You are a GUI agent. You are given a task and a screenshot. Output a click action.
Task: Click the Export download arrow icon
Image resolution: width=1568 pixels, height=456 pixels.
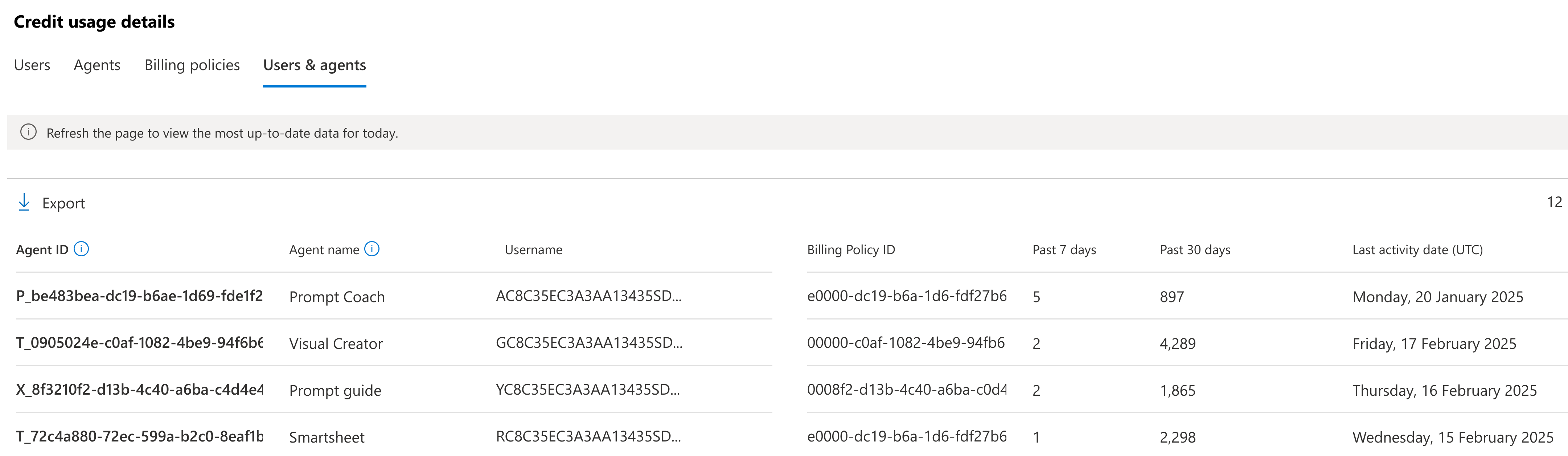[x=24, y=202]
